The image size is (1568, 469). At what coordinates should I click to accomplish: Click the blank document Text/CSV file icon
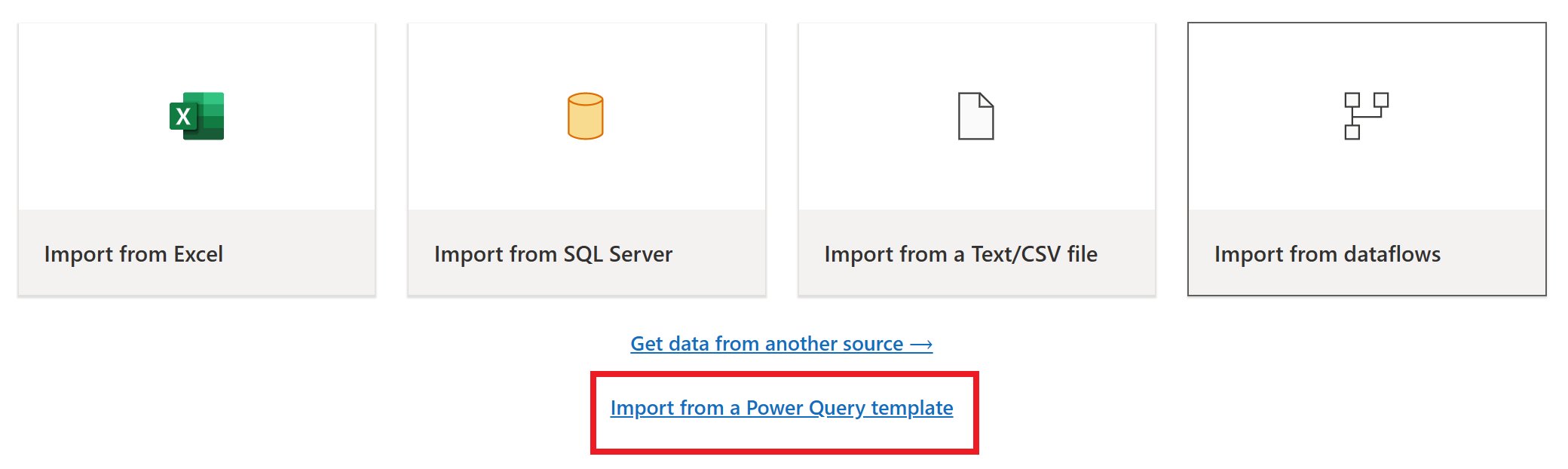pyautogui.click(x=975, y=116)
